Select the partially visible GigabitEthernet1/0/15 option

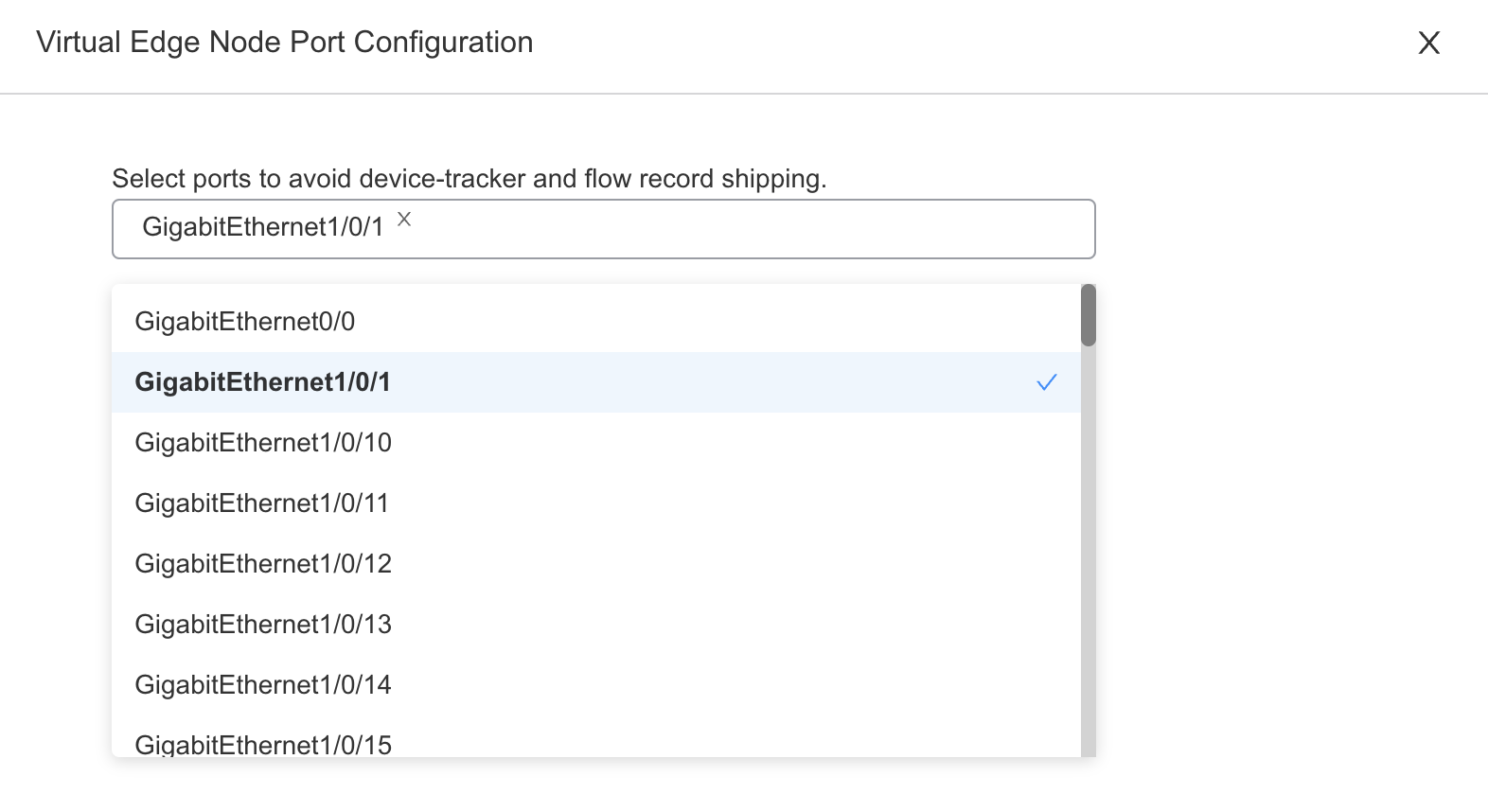click(596, 738)
